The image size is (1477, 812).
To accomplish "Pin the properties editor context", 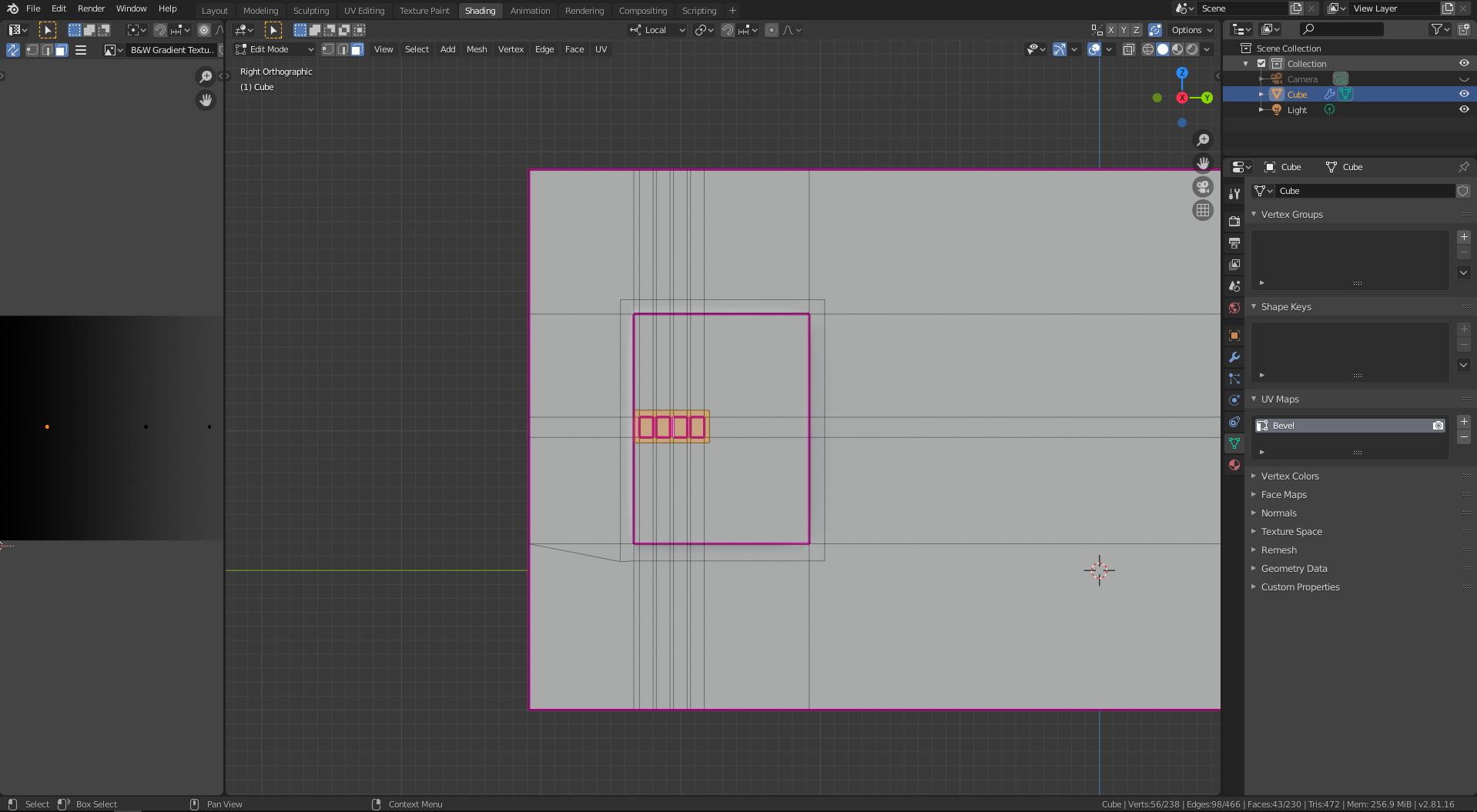I will coord(1463,167).
